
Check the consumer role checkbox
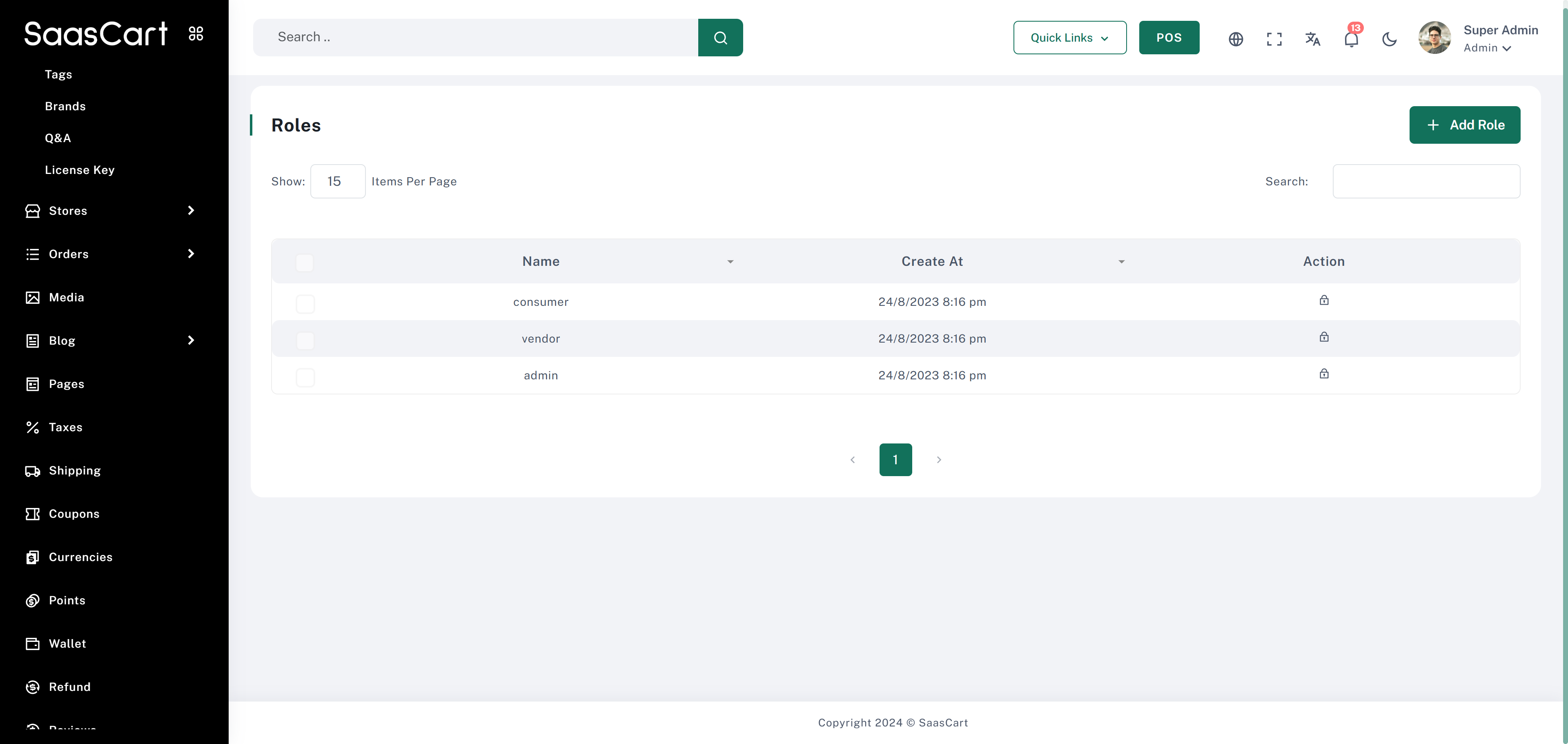pos(305,303)
